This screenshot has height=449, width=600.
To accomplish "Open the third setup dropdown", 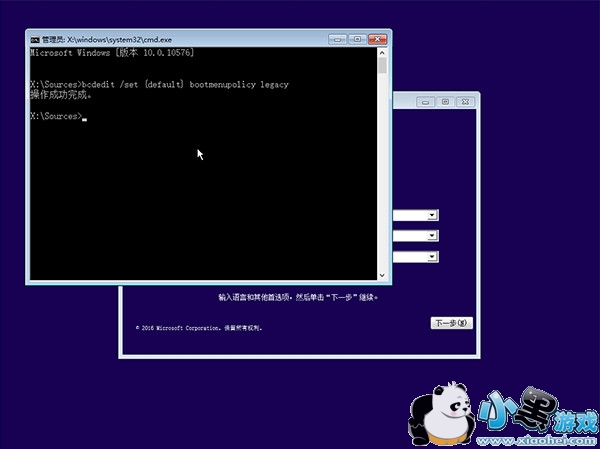I will pos(432,256).
